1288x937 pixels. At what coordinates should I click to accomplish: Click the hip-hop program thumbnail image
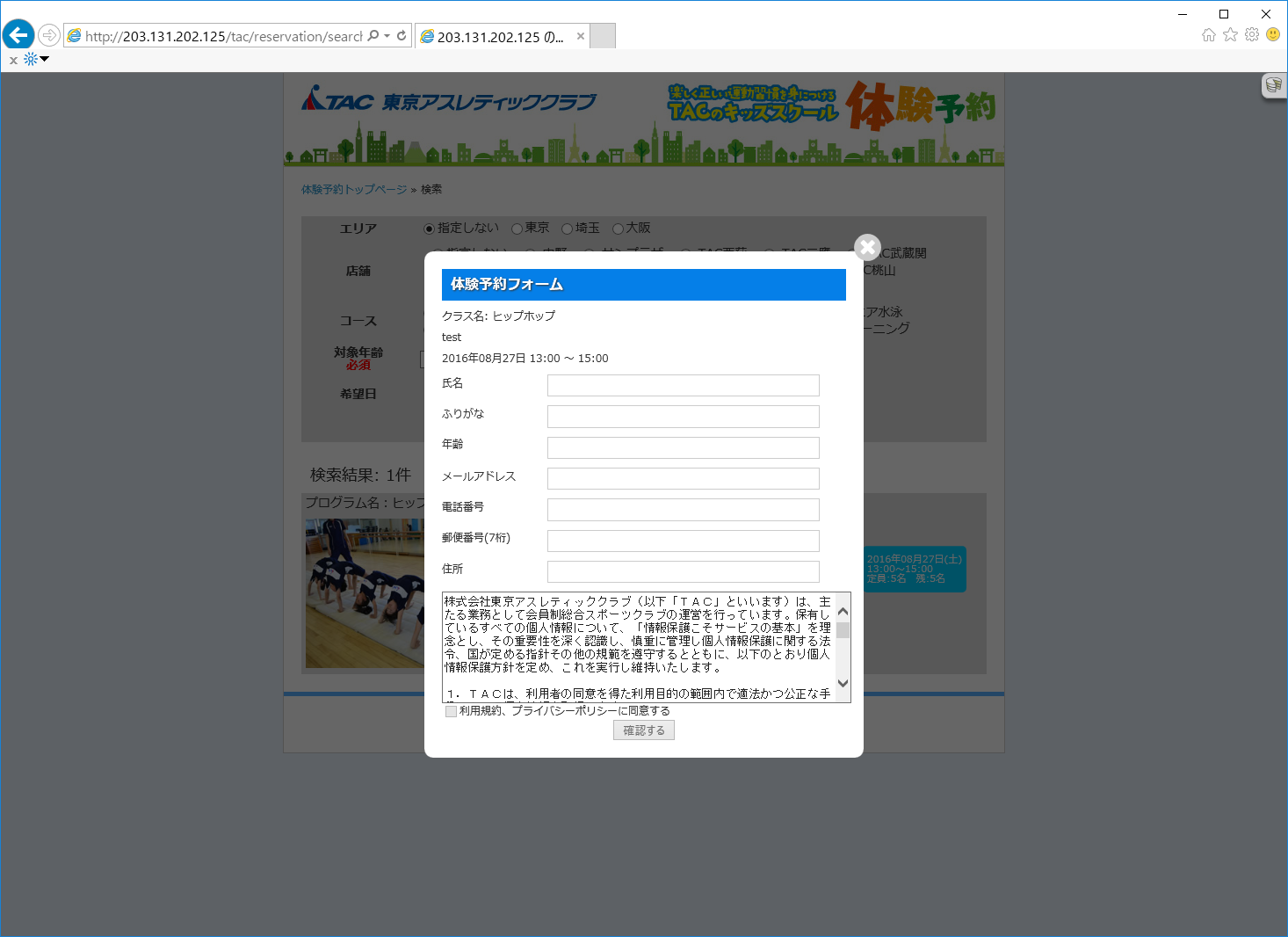(365, 593)
